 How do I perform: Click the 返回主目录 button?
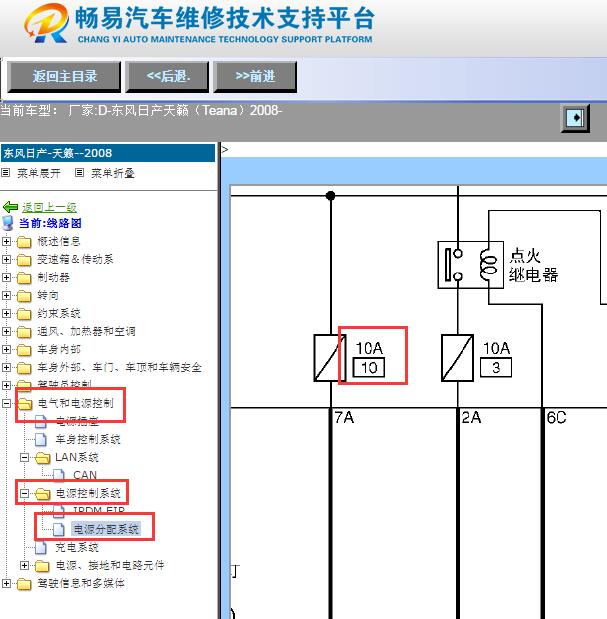click(64, 77)
